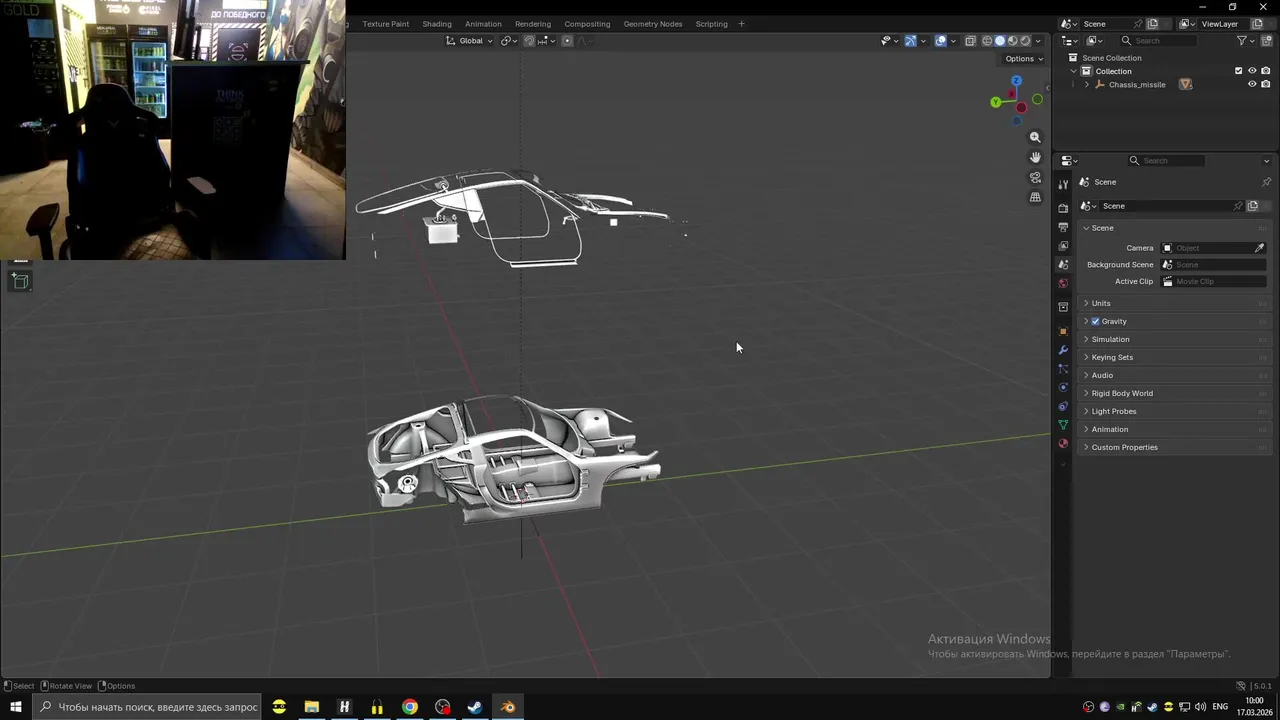Switch viewport to material preview shading

pyautogui.click(x=1012, y=41)
